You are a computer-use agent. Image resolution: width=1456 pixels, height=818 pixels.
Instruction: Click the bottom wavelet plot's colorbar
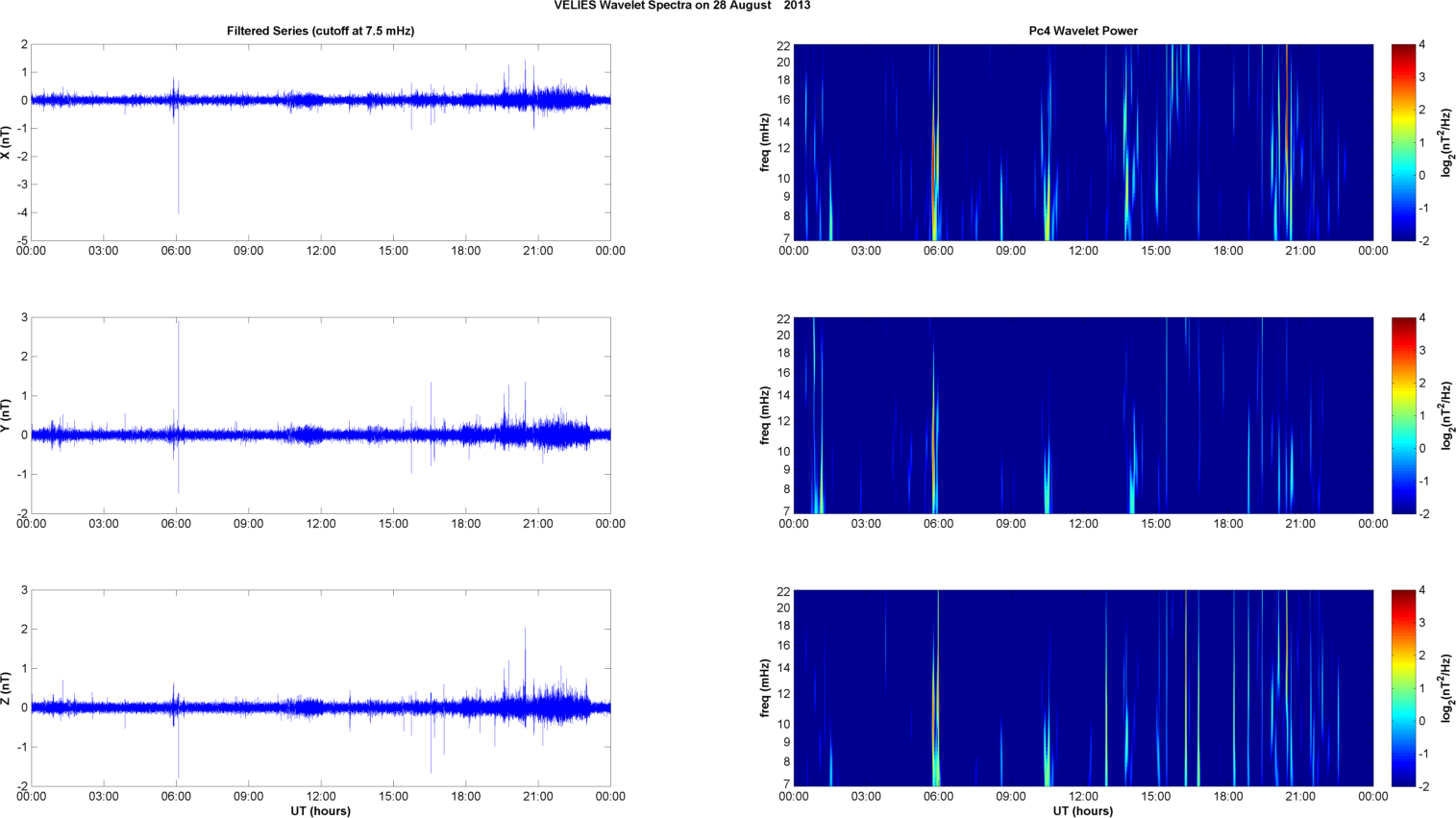click(x=1403, y=688)
